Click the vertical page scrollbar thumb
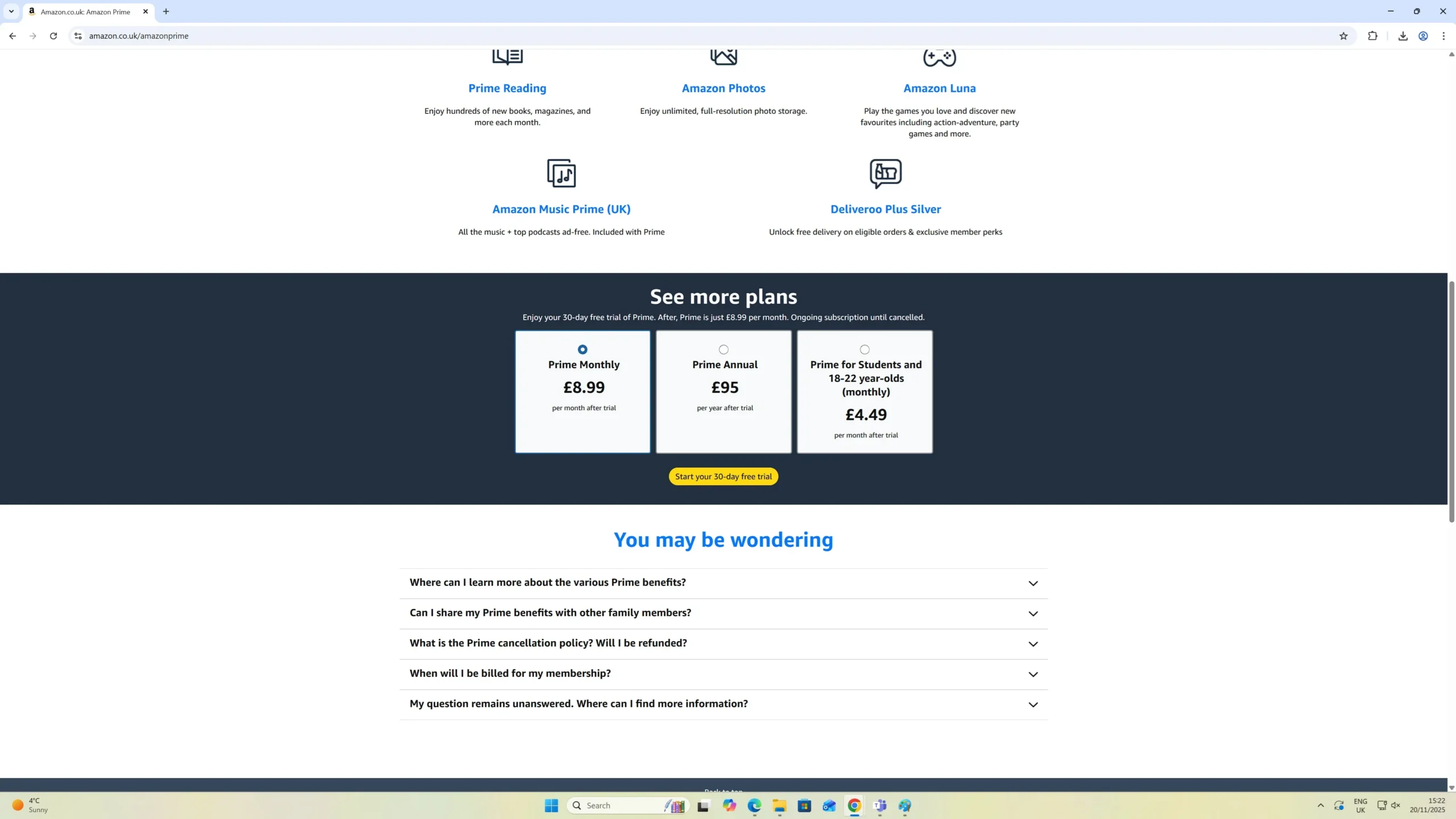Image resolution: width=1456 pixels, height=819 pixels. point(1451,401)
